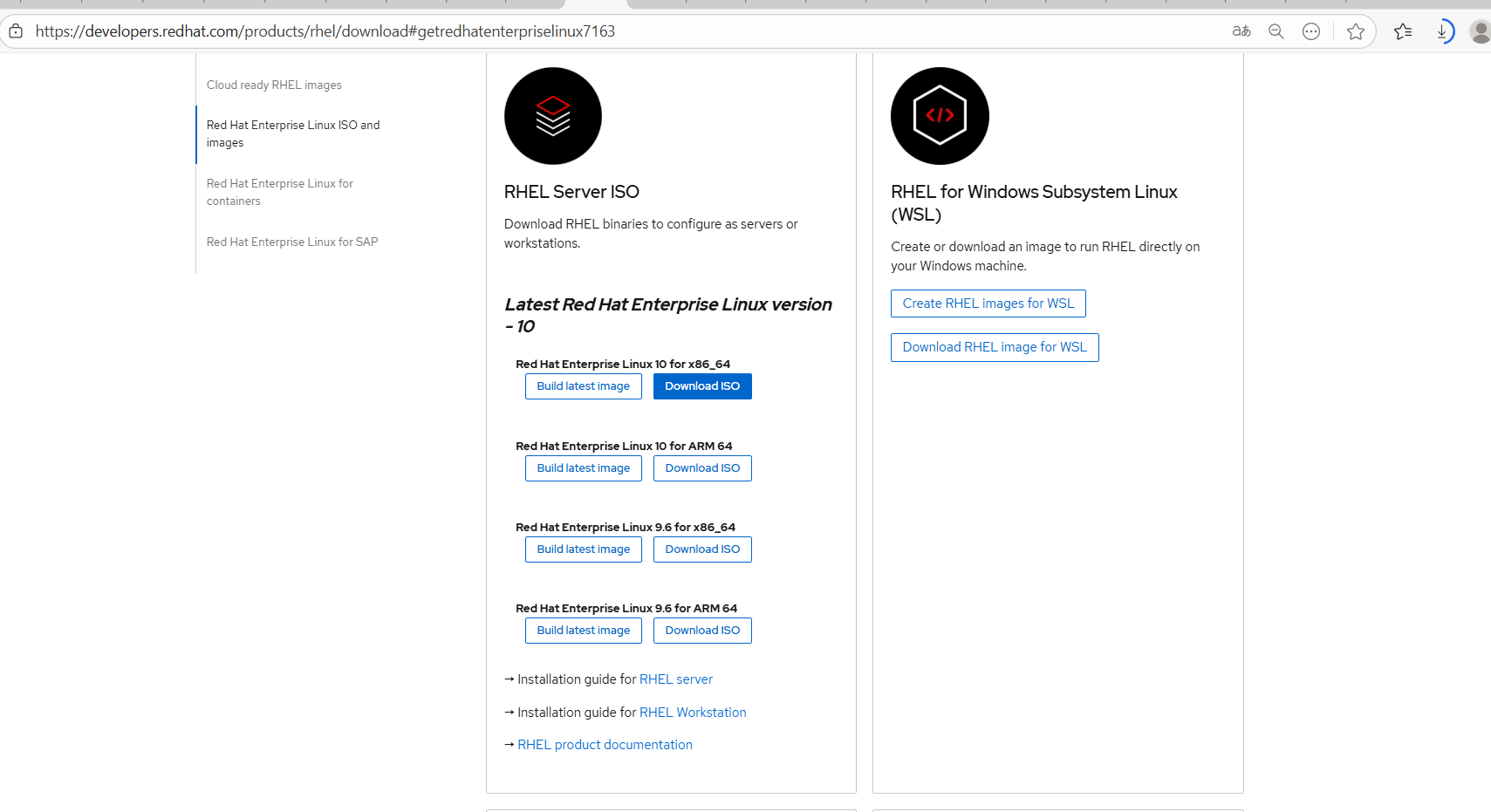Click the 'Download RHEL binaries to configure' description
This screenshot has height=812, width=1491.
[x=651, y=234]
